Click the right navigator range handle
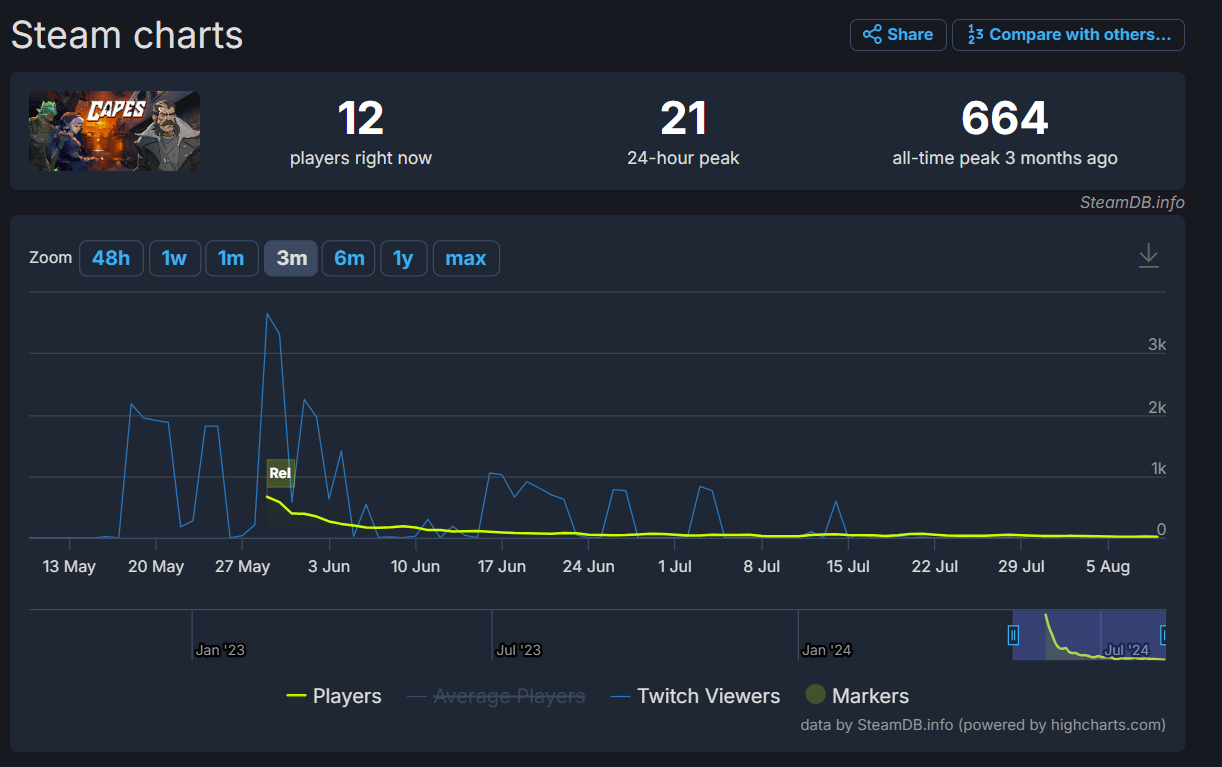Image resolution: width=1222 pixels, height=767 pixels. pos(1163,635)
